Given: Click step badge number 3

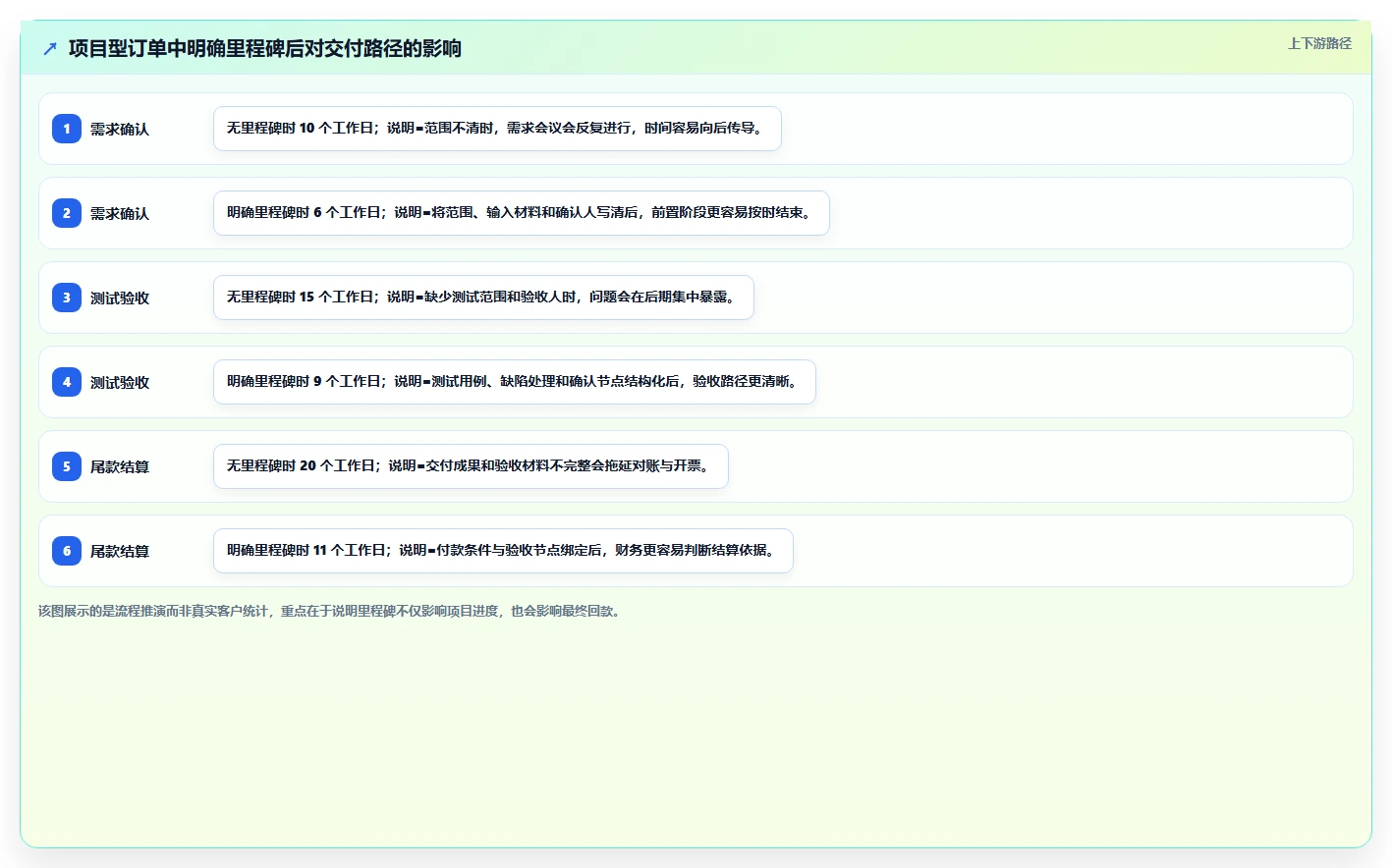Looking at the screenshot, I should pyautogui.click(x=67, y=298).
